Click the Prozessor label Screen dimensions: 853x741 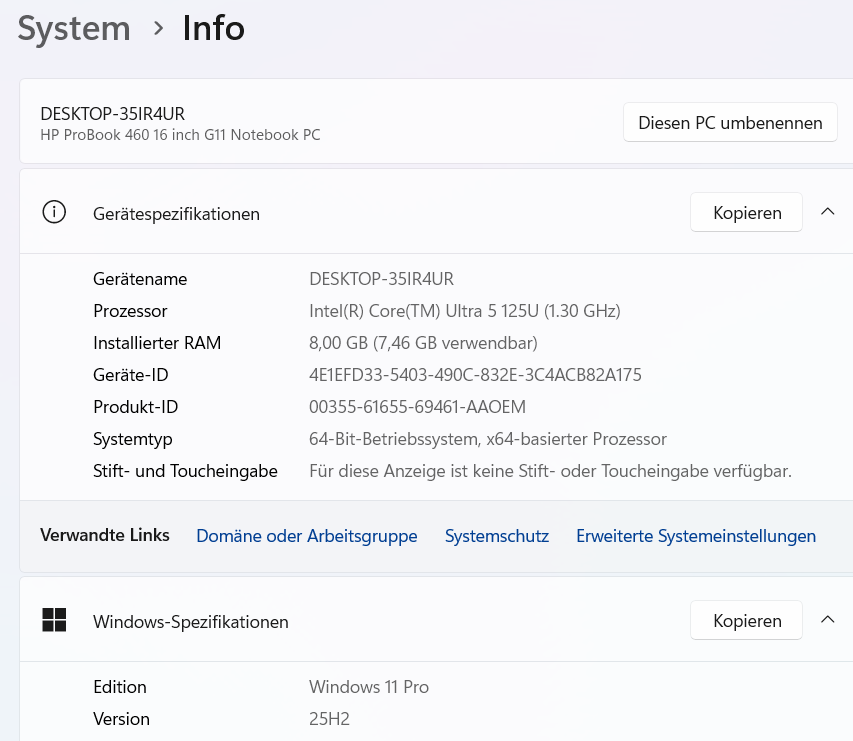click(130, 311)
